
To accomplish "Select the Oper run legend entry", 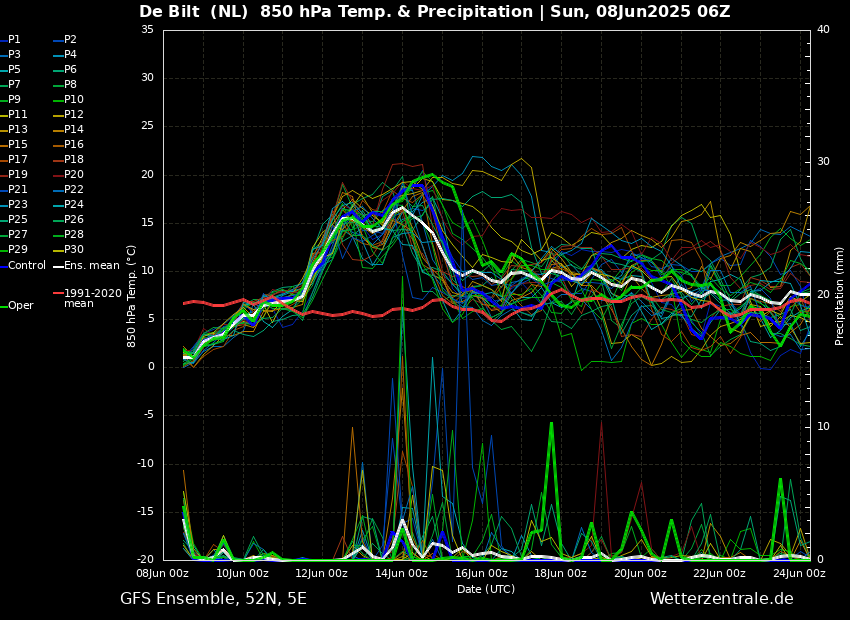I will point(20,306).
